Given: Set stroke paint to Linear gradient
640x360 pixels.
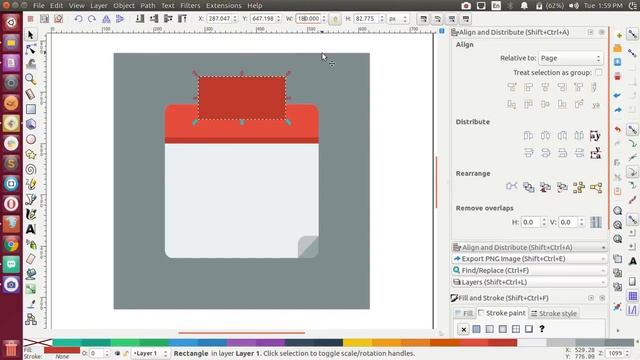Looking at the screenshot, I should pos(489,329).
